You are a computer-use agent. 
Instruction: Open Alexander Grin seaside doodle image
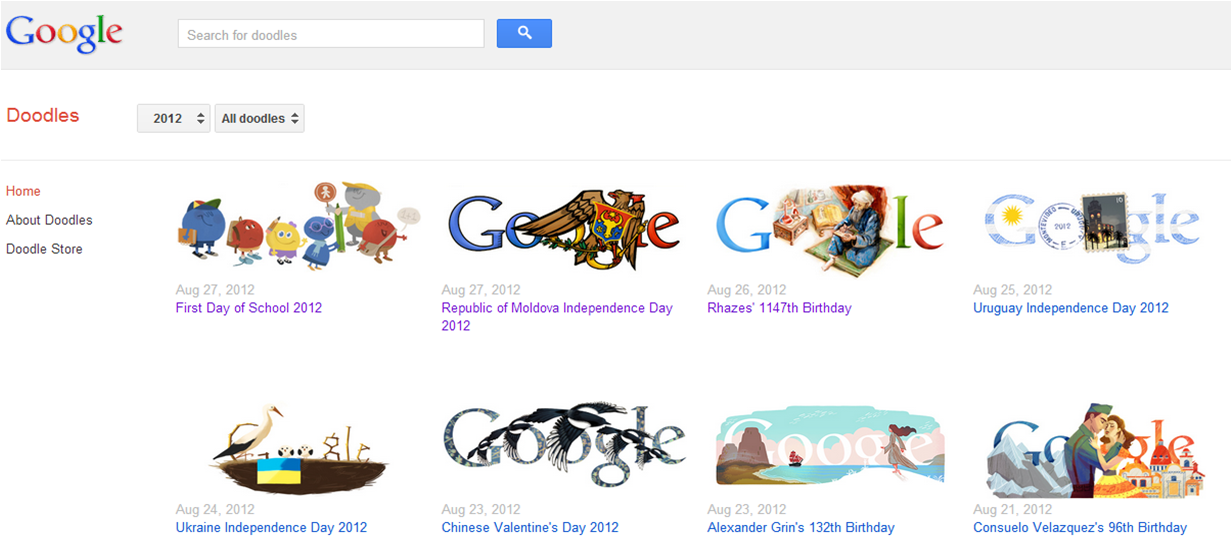[x=830, y=446]
